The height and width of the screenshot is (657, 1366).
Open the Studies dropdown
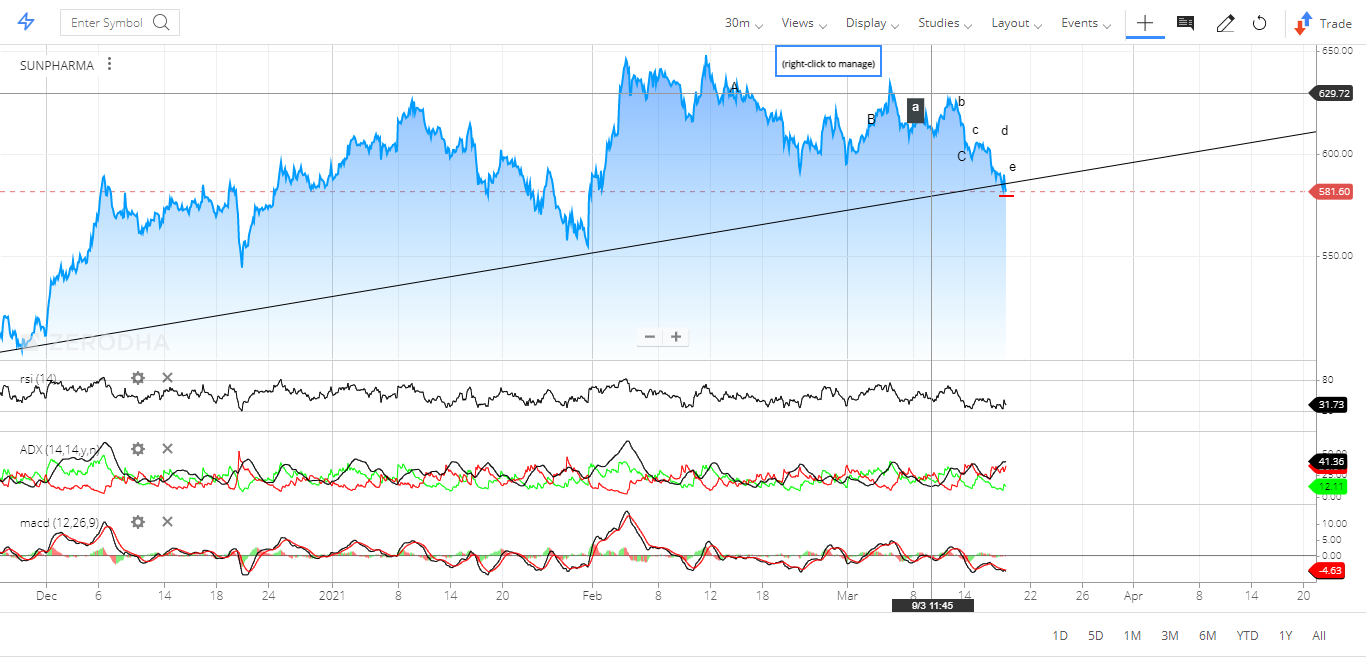[x=945, y=23]
